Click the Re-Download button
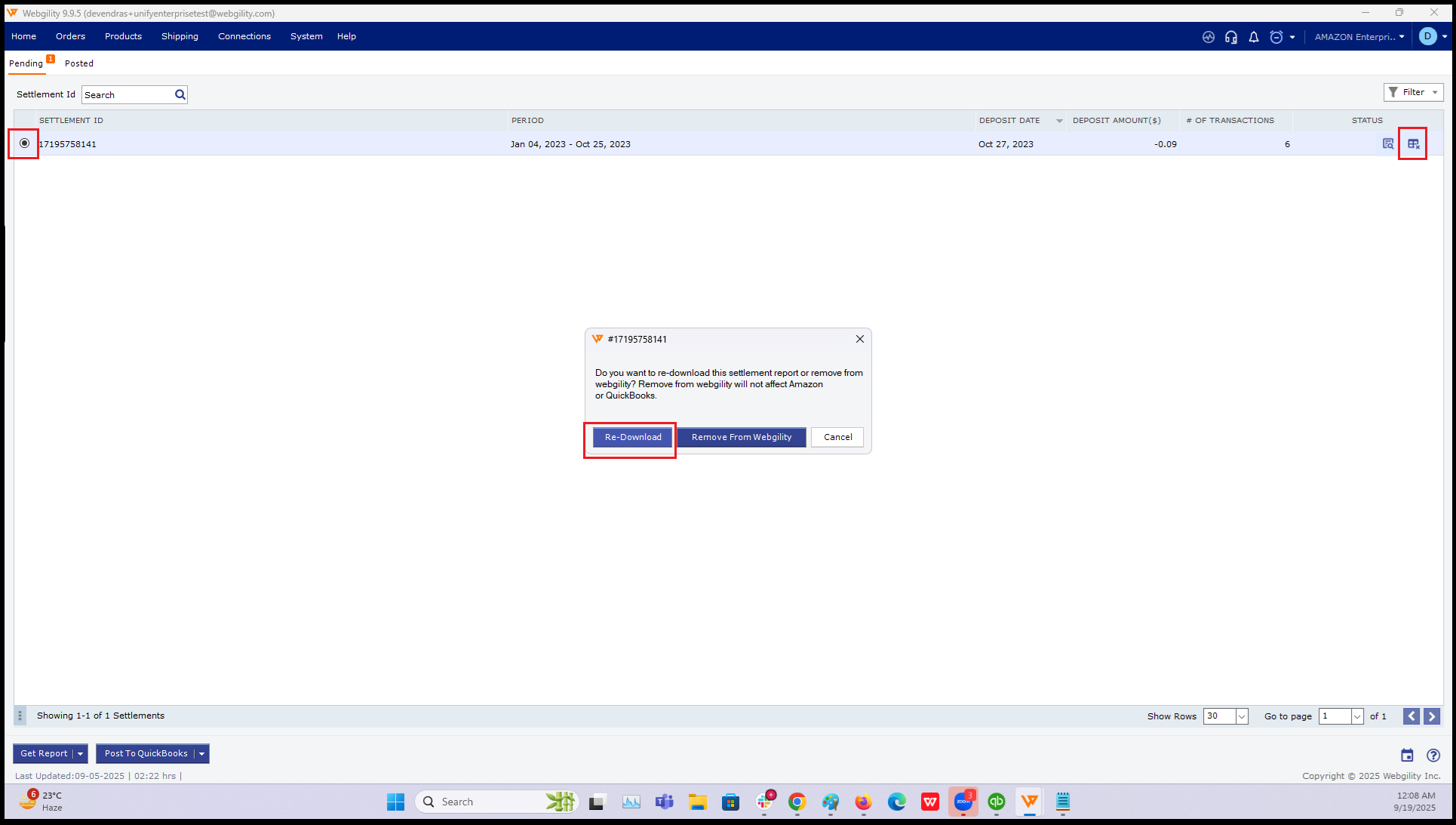 [632, 437]
